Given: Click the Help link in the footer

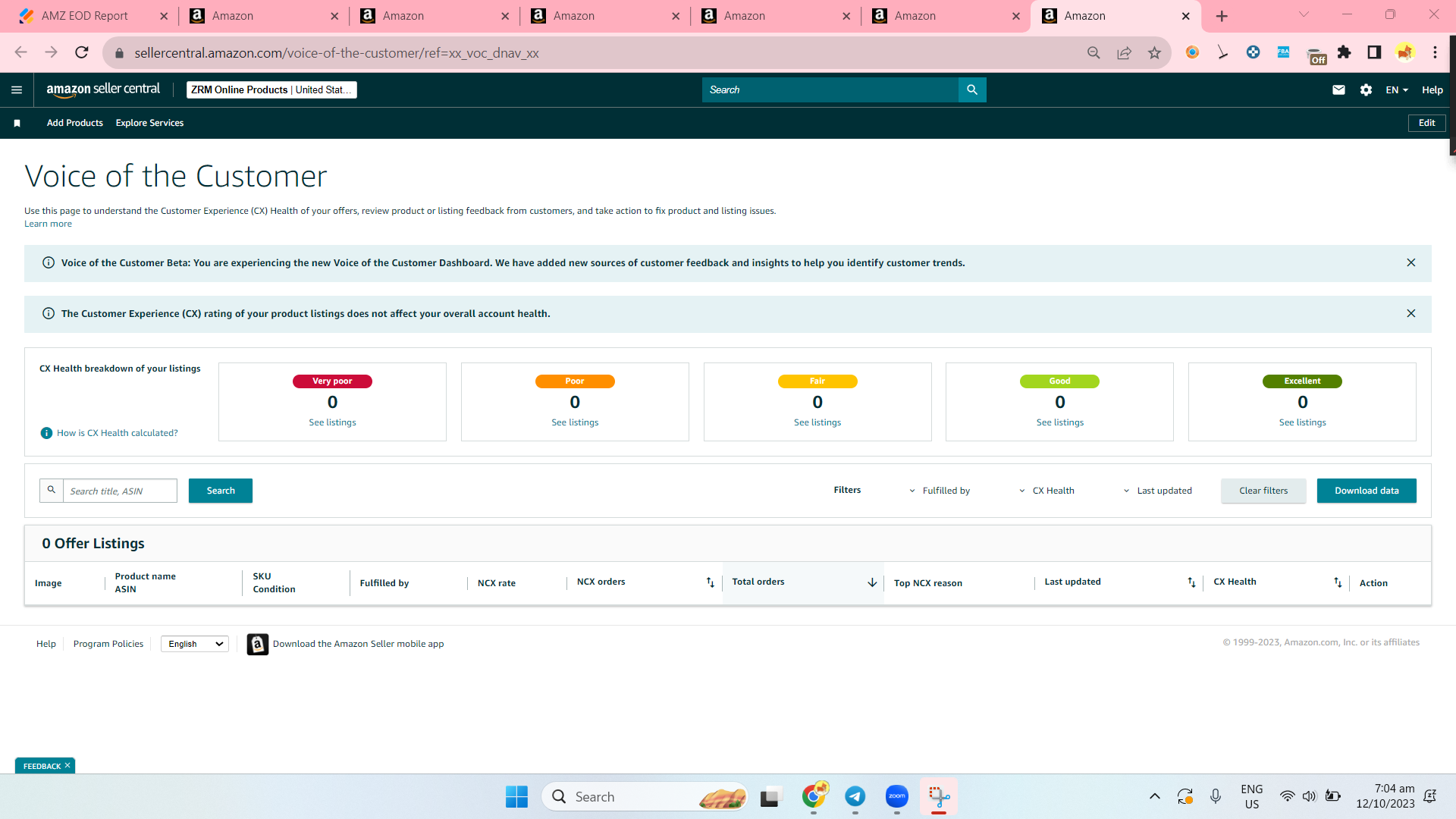Looking at the screenshot, I should click(x=46, y=644).
